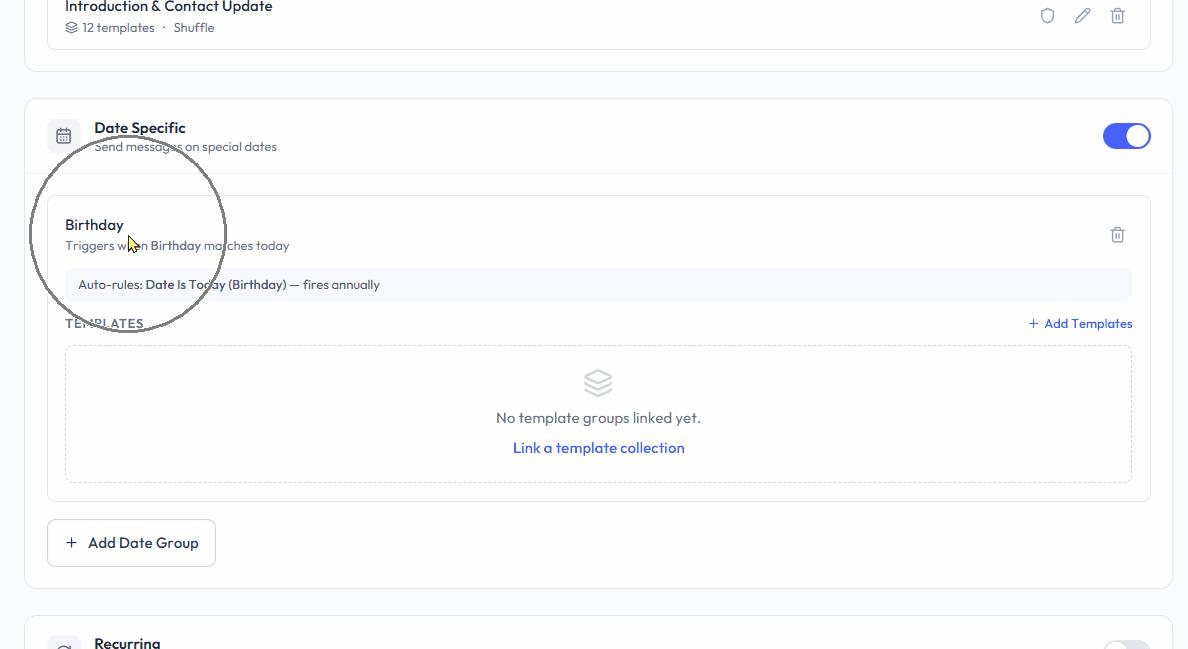Click the Introduction & Contact Update title
Image resolution: width=1188 pixels, height=649 pixels.
[169, 7]
